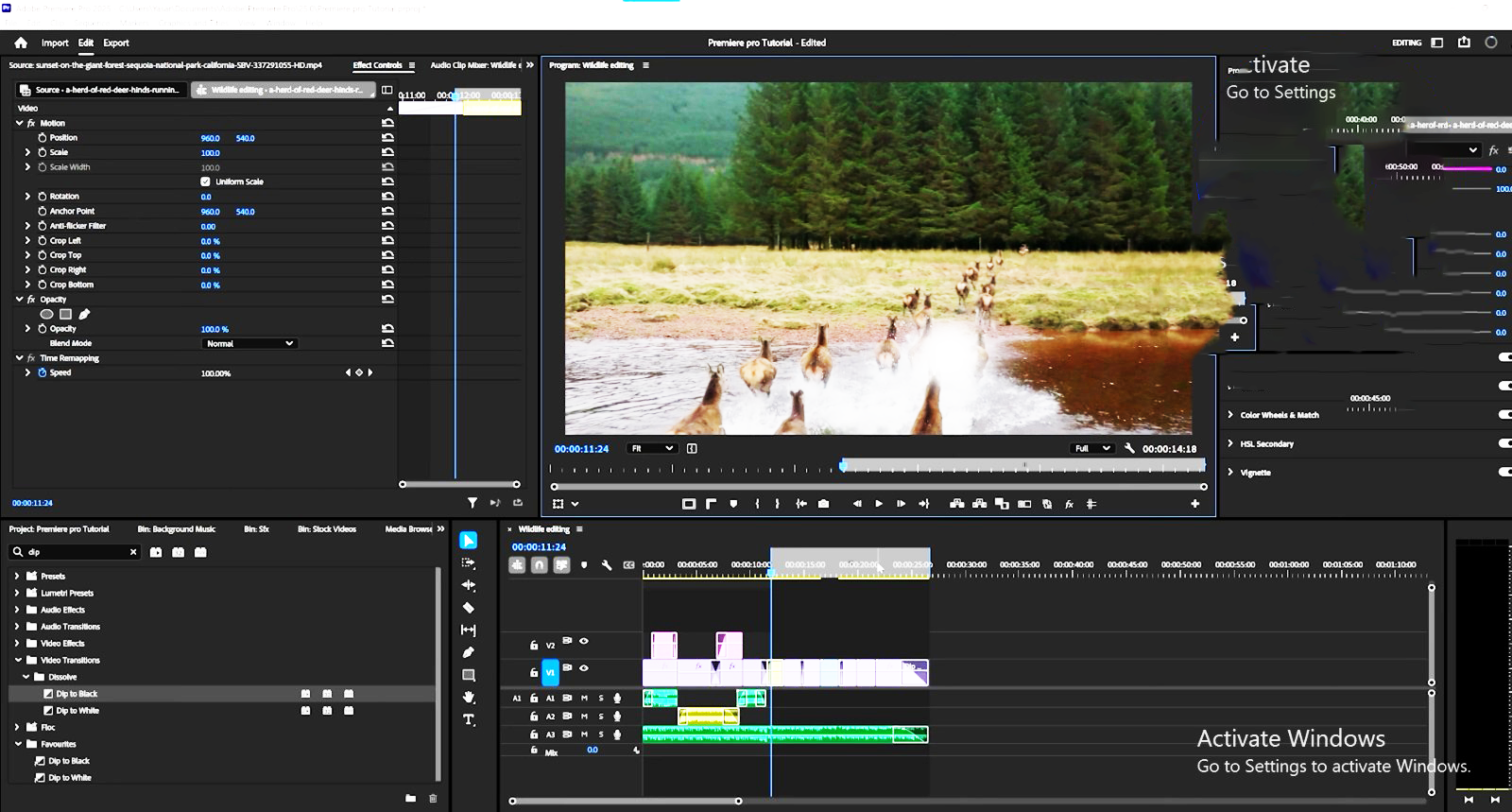The image size is (1512, 812).
Task: Toggle V2 track output eye icon
Action: [584, 642]
